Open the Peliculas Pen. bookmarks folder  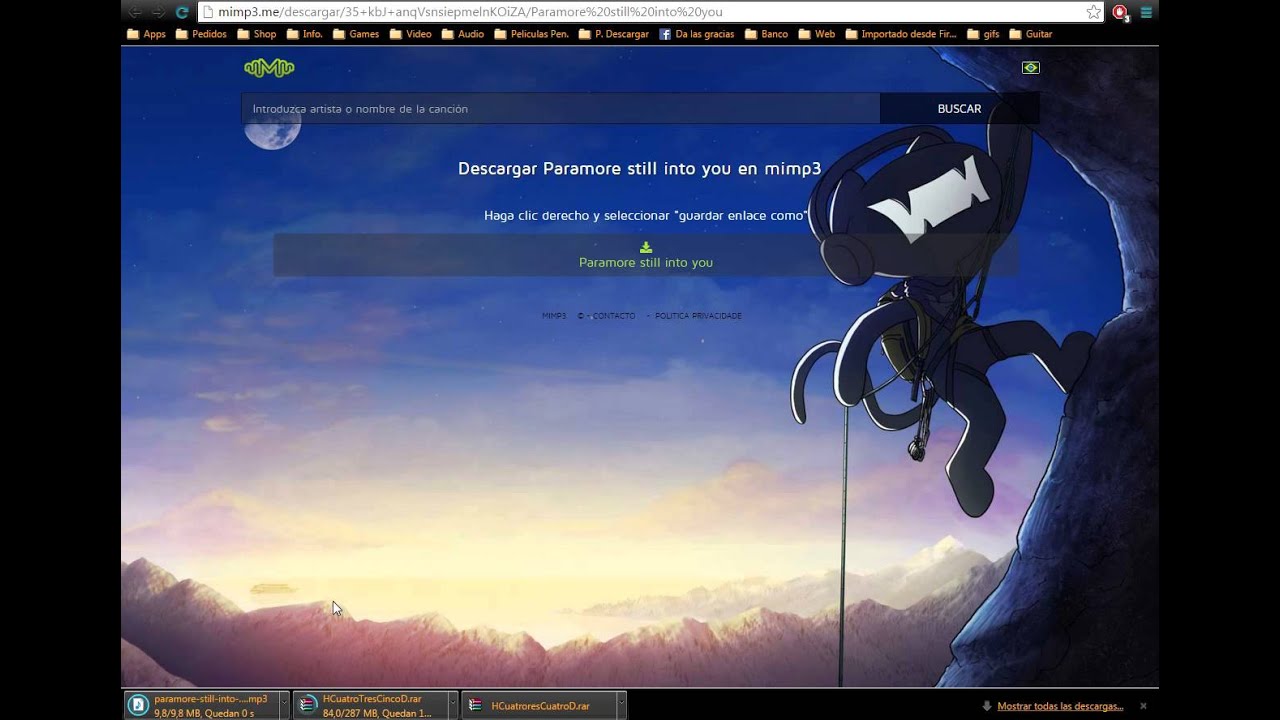click(531, 34)
